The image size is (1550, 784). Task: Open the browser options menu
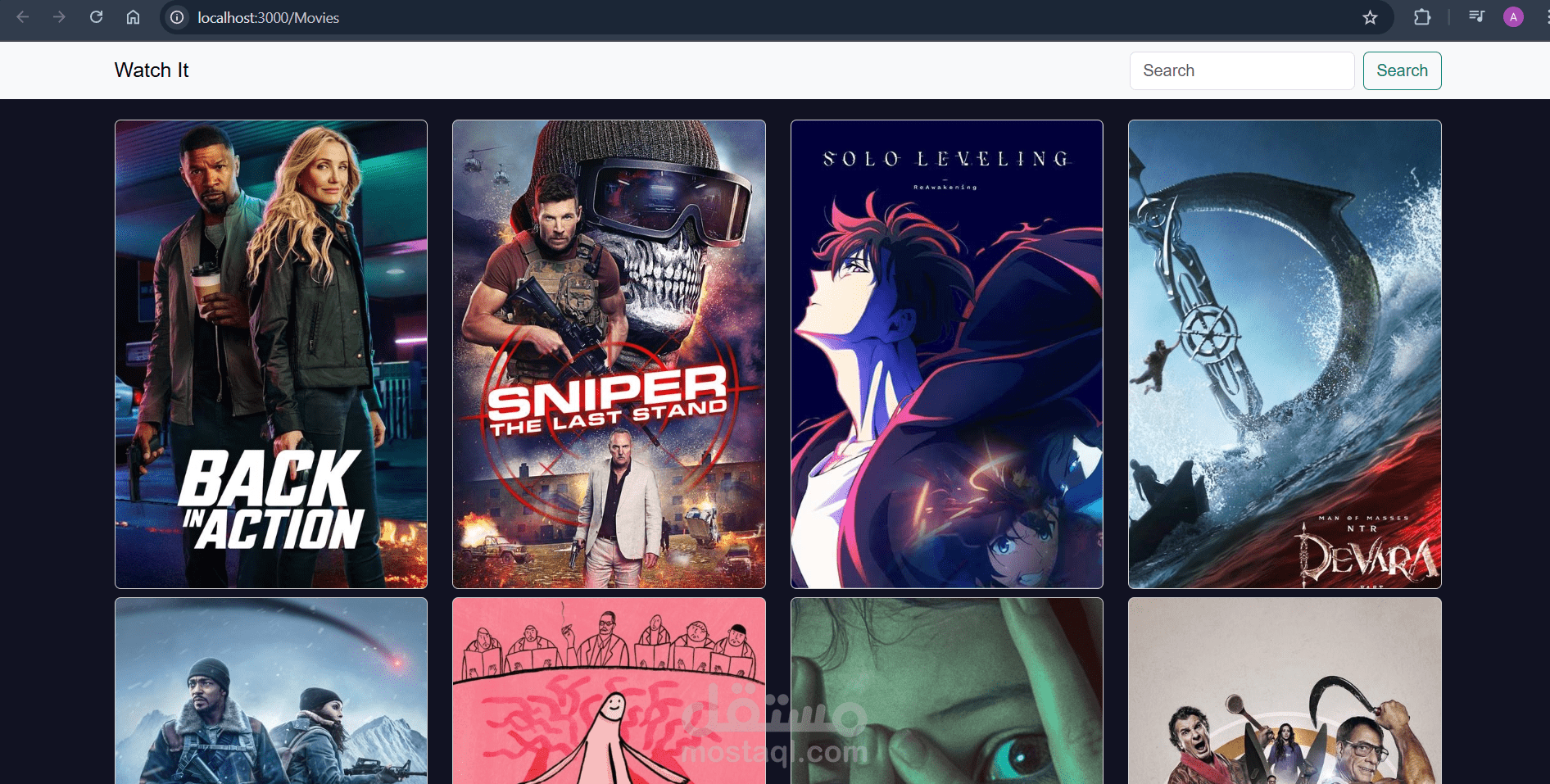click(1542, 16)
